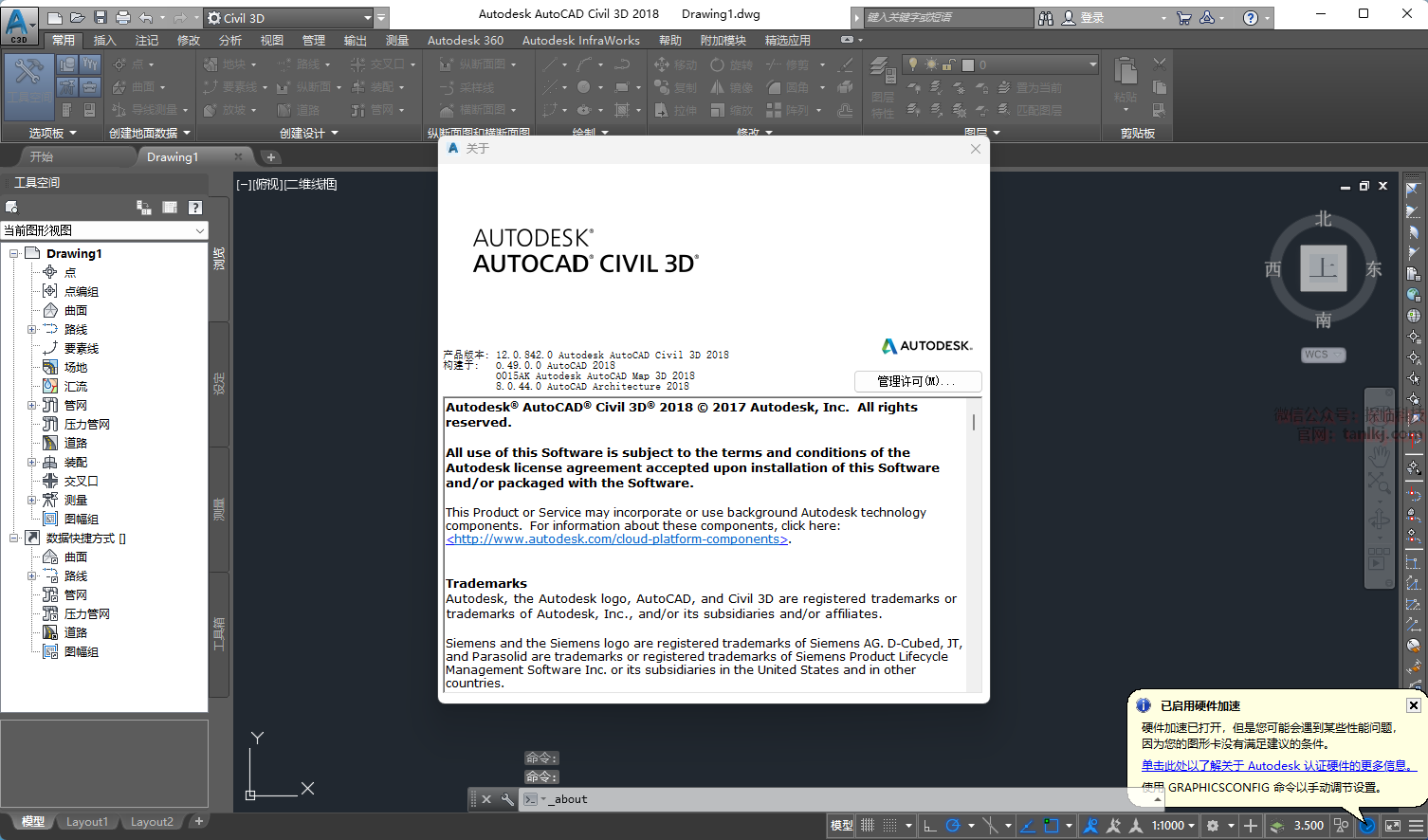Click the Toolspace help question mark icon
Viewport: 1428px width, 840px height.
click(x=194, y=208)
